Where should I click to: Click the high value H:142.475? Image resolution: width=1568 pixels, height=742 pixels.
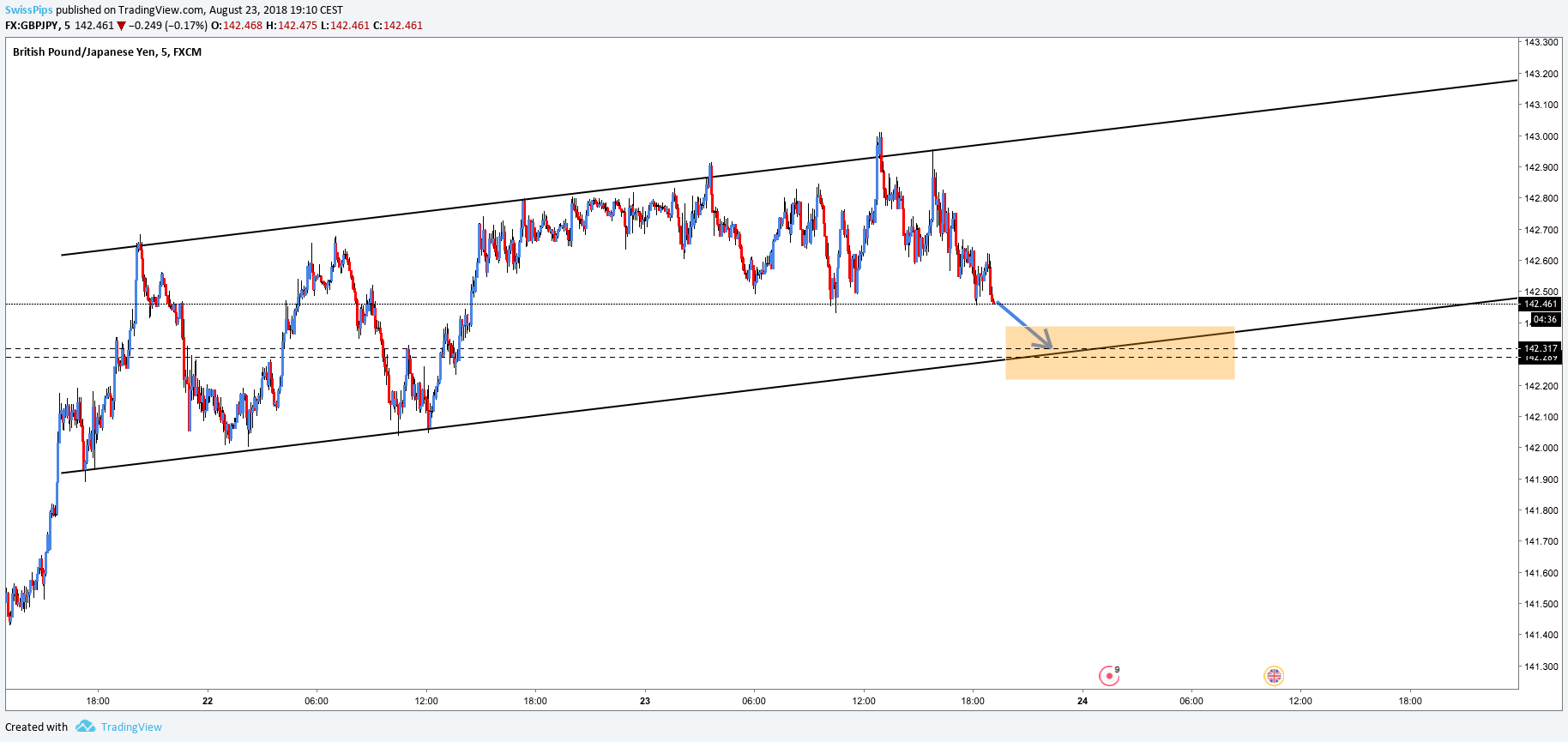tap(292, 26)
